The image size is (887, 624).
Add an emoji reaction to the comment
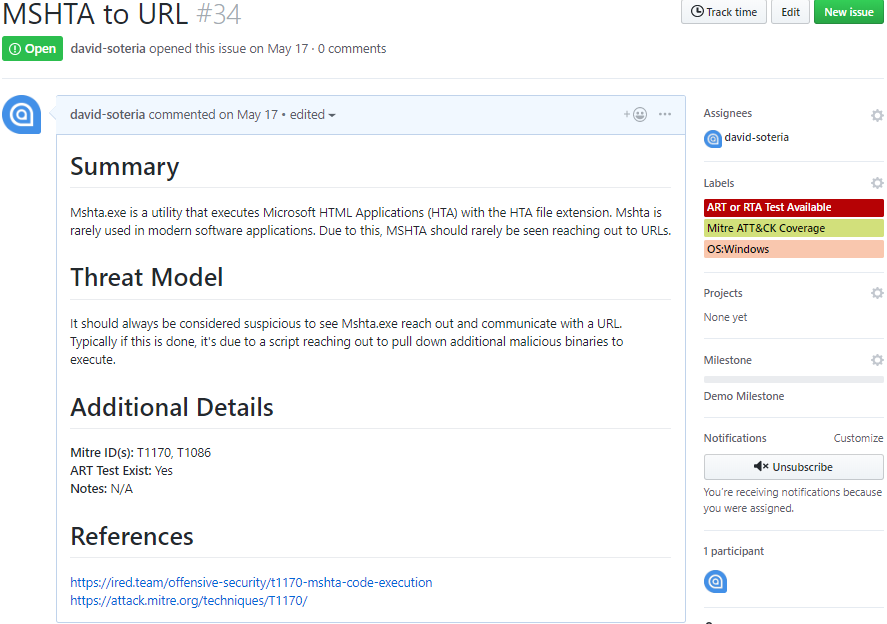coord(637,115)
